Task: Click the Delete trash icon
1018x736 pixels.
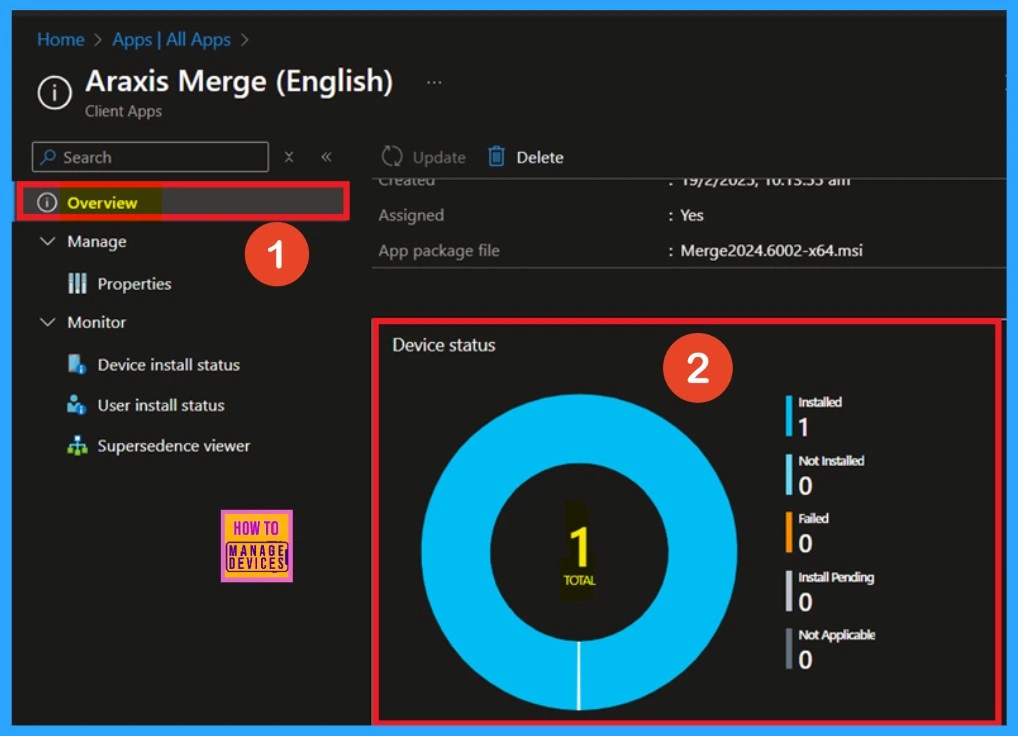Action: coord(496,156)
